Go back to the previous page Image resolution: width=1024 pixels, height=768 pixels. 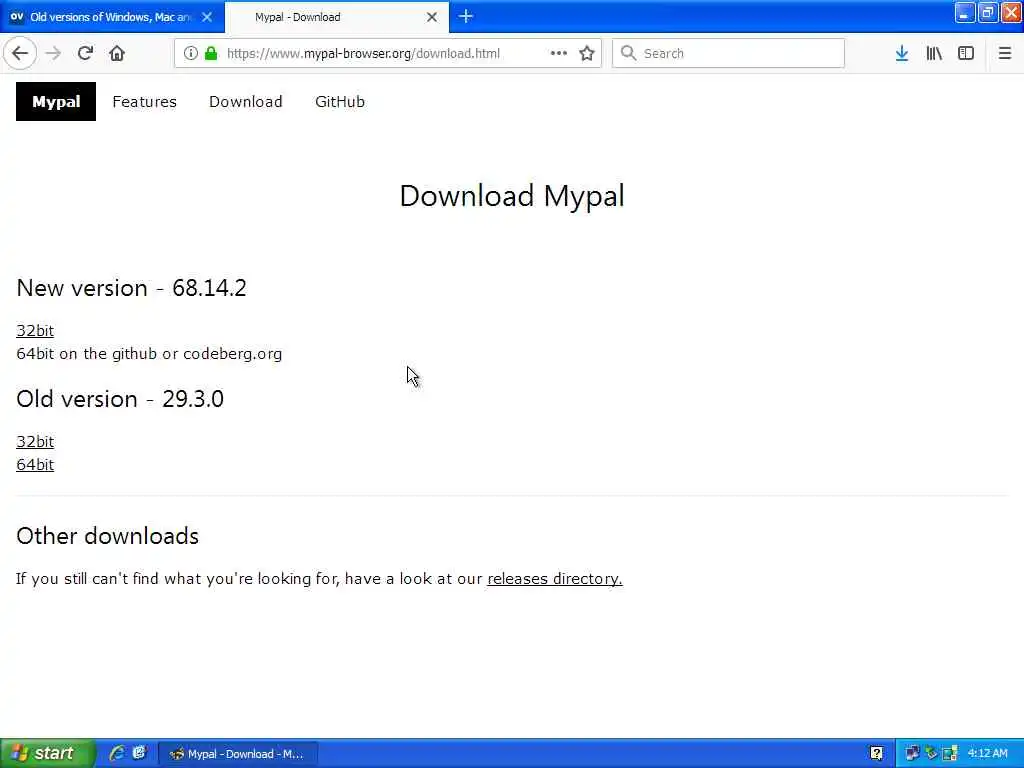tap(20, 53)
